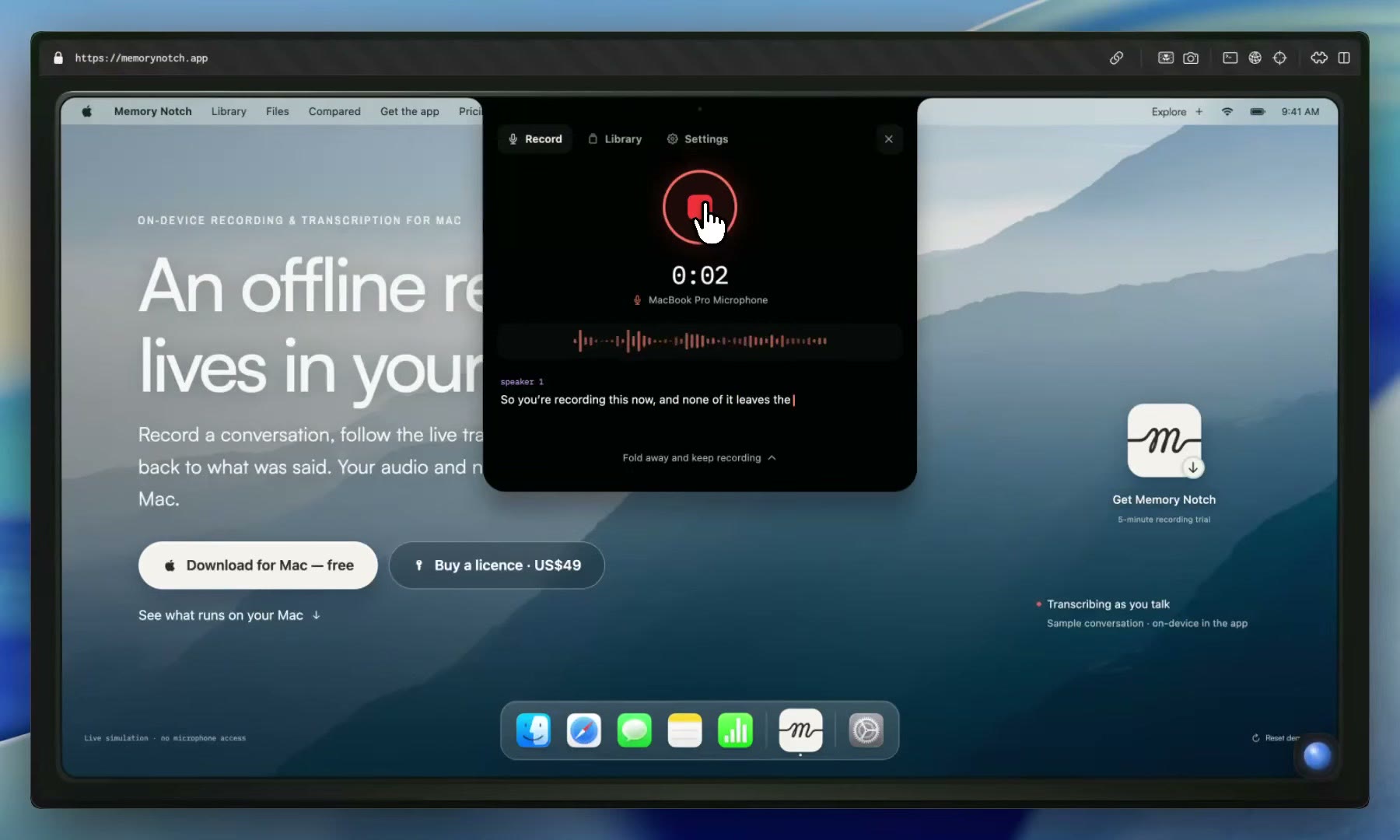Open Numbers from the dock

(736, 730)
